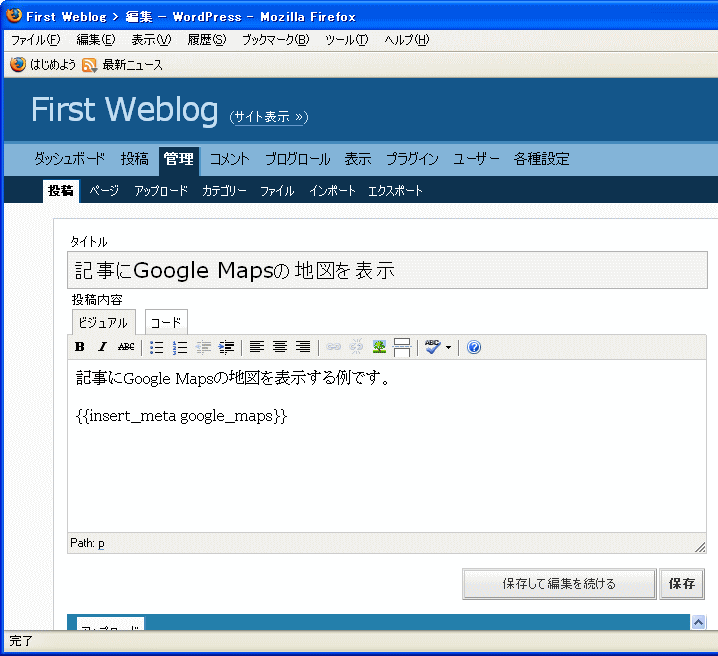
Task: Open the ユーザー section
Action: tap(476, 159)
